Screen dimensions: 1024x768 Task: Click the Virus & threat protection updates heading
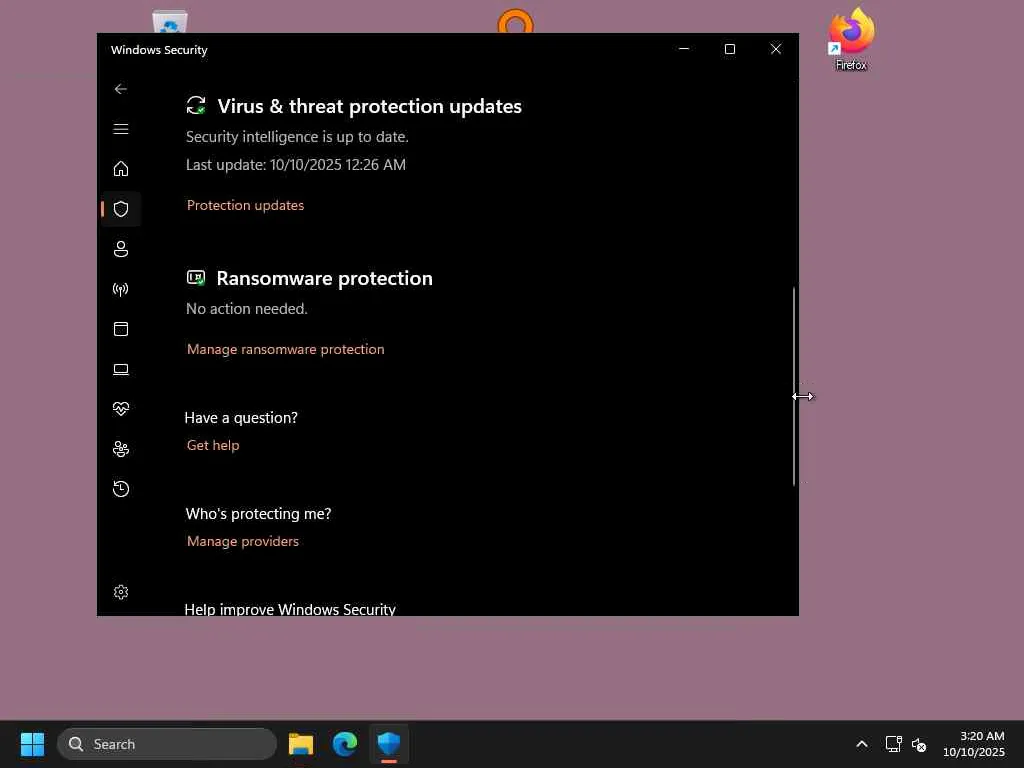[x=370, y=106]
